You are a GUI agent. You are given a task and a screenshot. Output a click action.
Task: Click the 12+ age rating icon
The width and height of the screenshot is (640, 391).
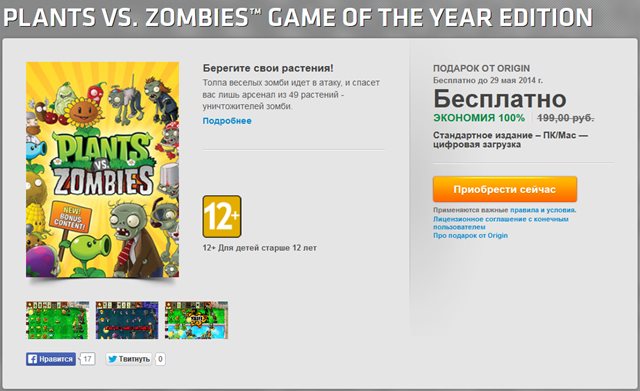coord(222,216)
